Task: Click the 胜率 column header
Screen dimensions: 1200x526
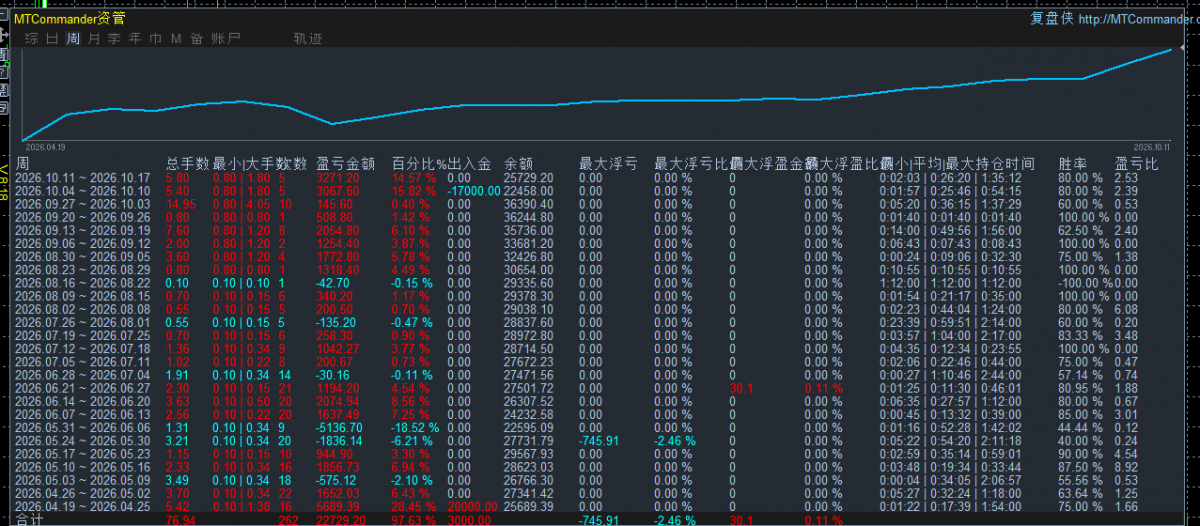Action: (1073, 163)
